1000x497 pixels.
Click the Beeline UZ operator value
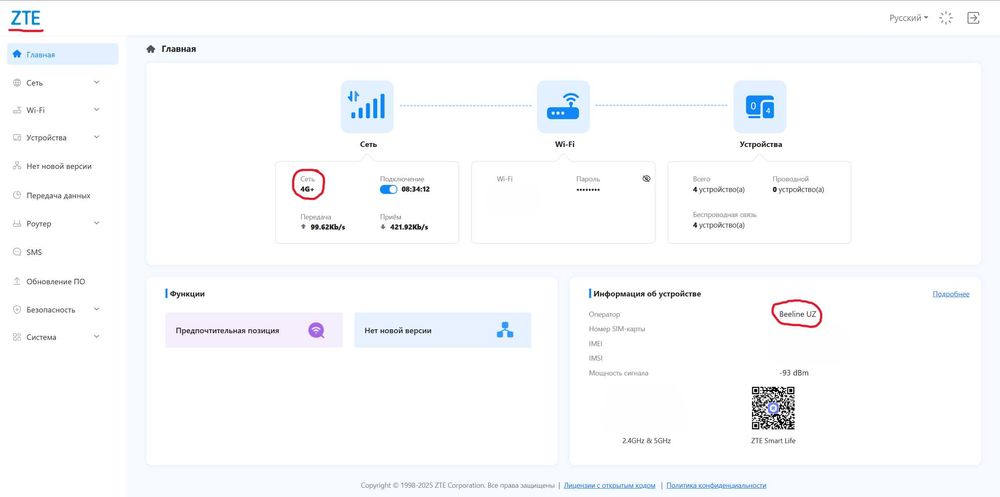pyautogui.click(x=797, y=315)
